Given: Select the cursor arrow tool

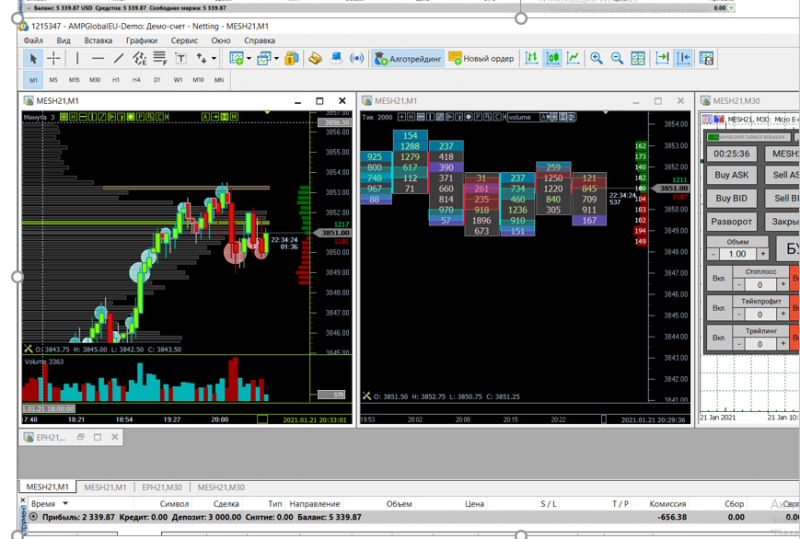Looking at the screenshot, I should click(33, 59).
